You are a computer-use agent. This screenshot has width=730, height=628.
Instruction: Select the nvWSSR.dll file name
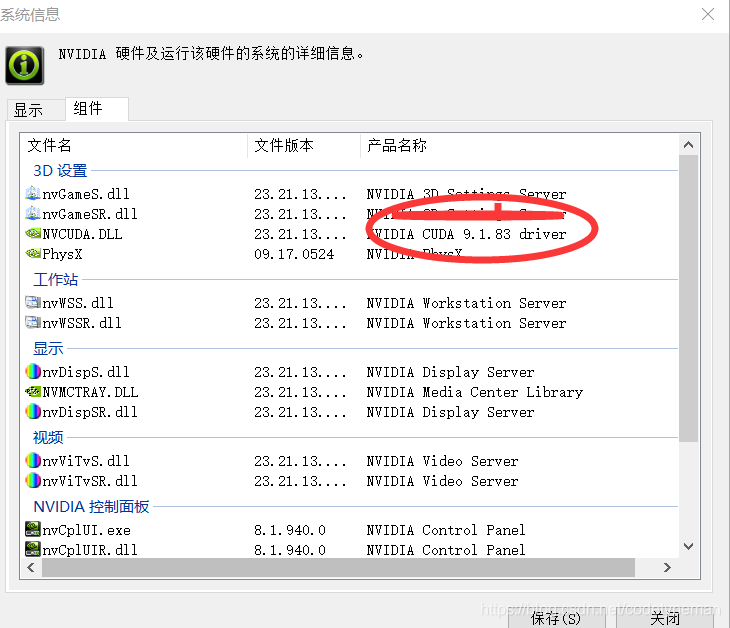coord(82,323)
